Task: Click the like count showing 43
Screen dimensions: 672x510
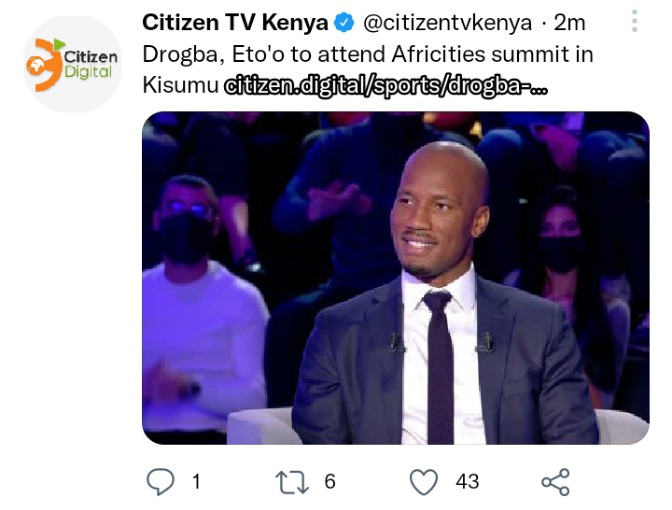Action: (x=467, y=482)
